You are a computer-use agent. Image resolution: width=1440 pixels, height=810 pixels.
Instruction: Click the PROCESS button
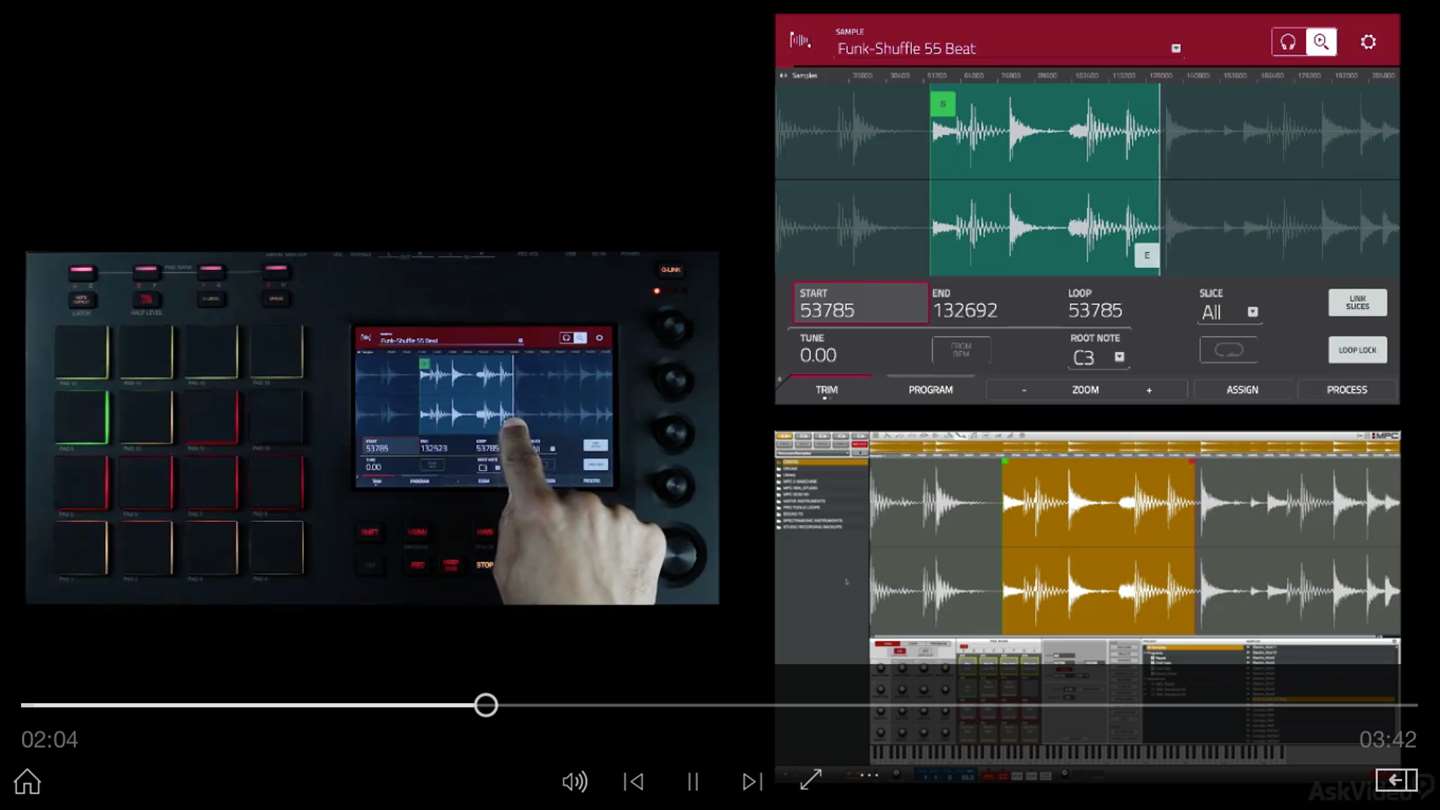tap(1346, 390)
